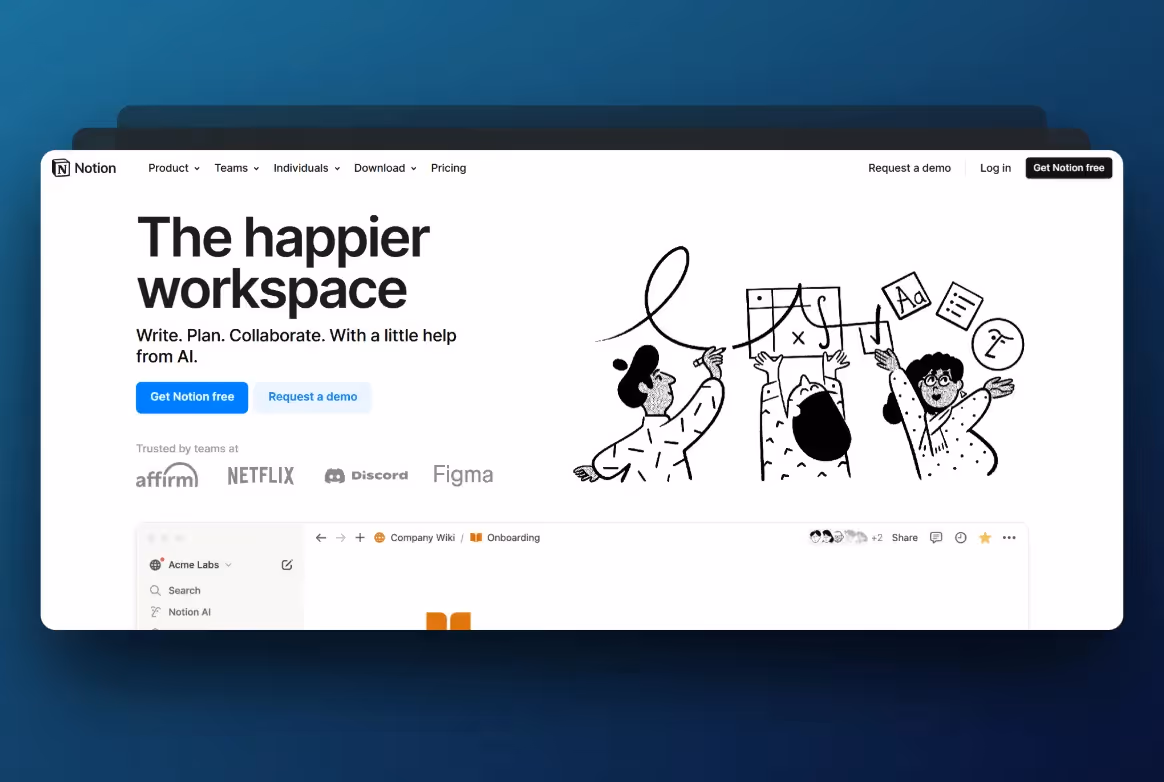Click the Figma logo

click(x=462, y=475)
